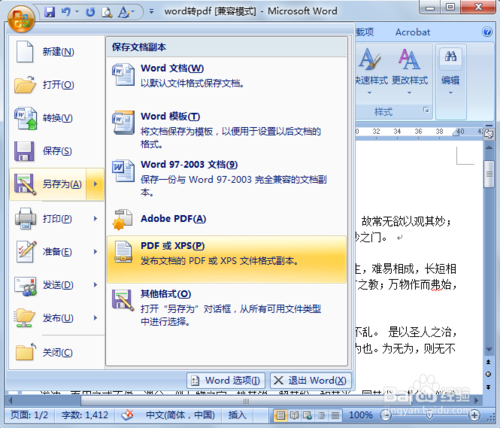This screenshot has width=500, height=428.
Task: Click the Office button orb
Action: tap(21, 19)
